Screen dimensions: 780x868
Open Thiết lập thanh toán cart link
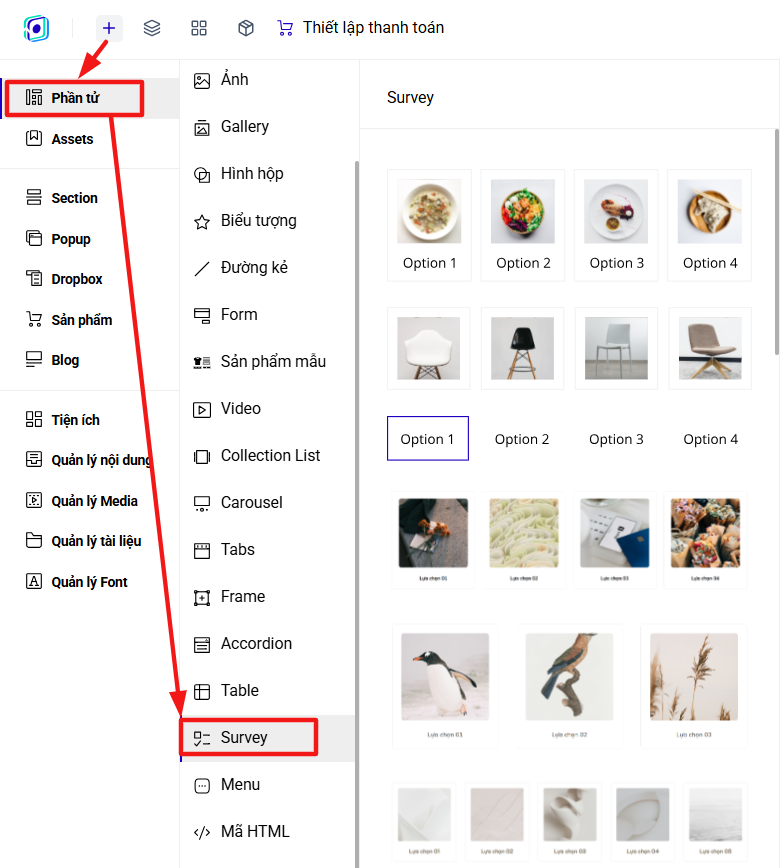coord(360,28)
